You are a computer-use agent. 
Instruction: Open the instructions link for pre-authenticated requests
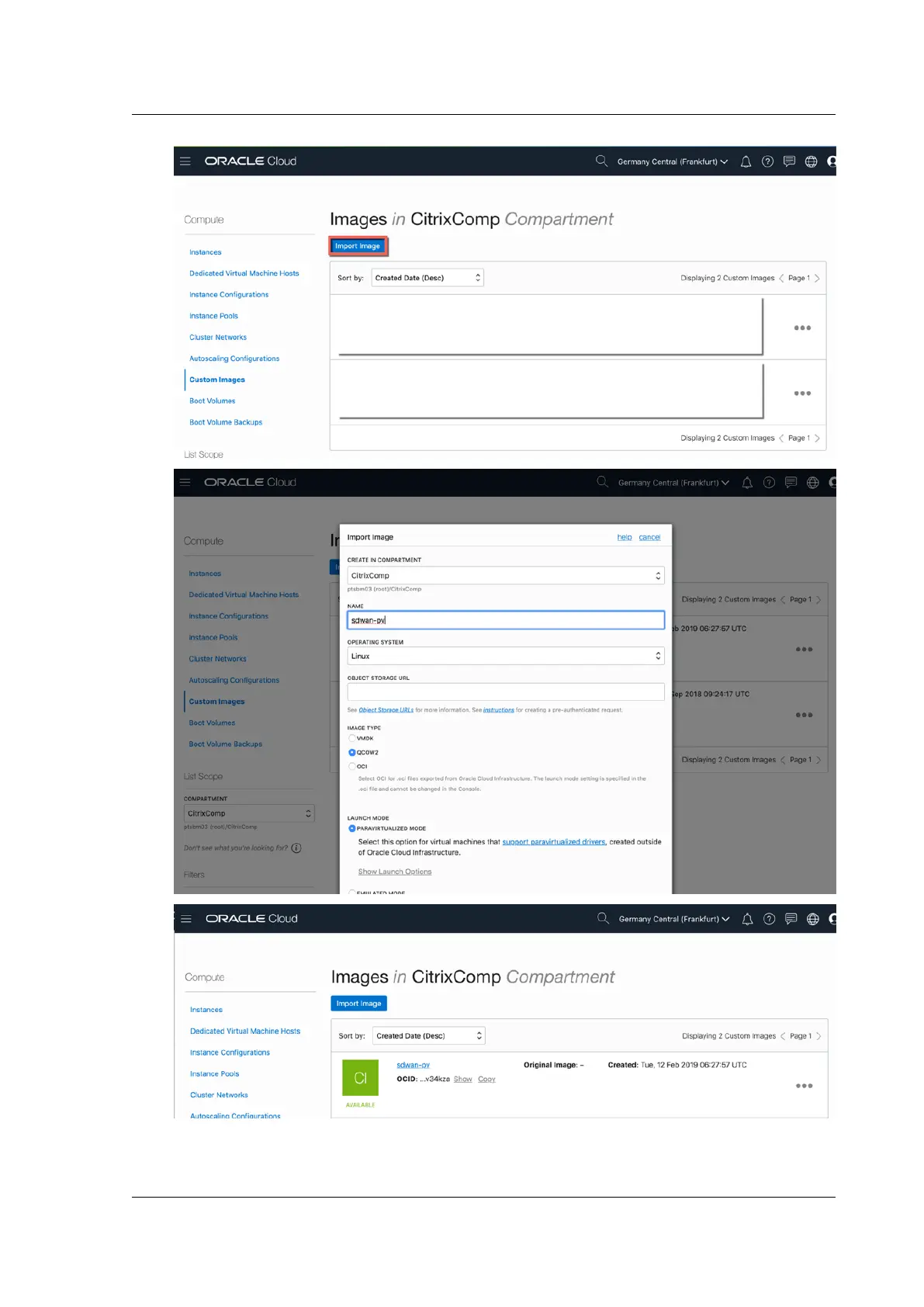click(499, 710)
